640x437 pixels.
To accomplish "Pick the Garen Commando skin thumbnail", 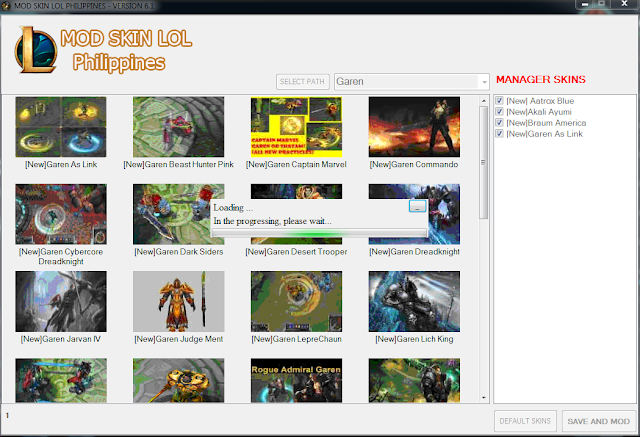I will tap(414, 127).
